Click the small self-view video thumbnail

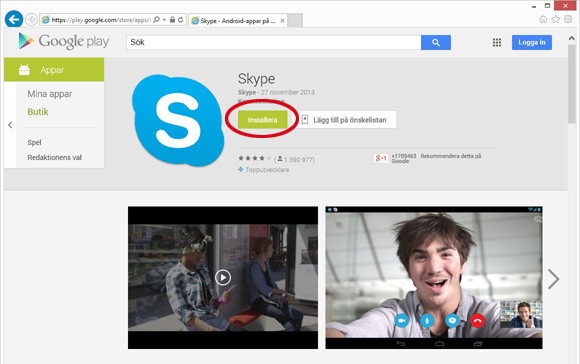coord(521,314)
